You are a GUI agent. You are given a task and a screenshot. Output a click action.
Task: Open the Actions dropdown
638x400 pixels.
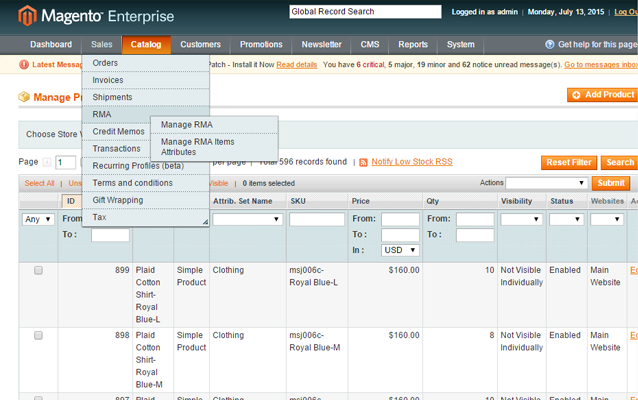545,183
